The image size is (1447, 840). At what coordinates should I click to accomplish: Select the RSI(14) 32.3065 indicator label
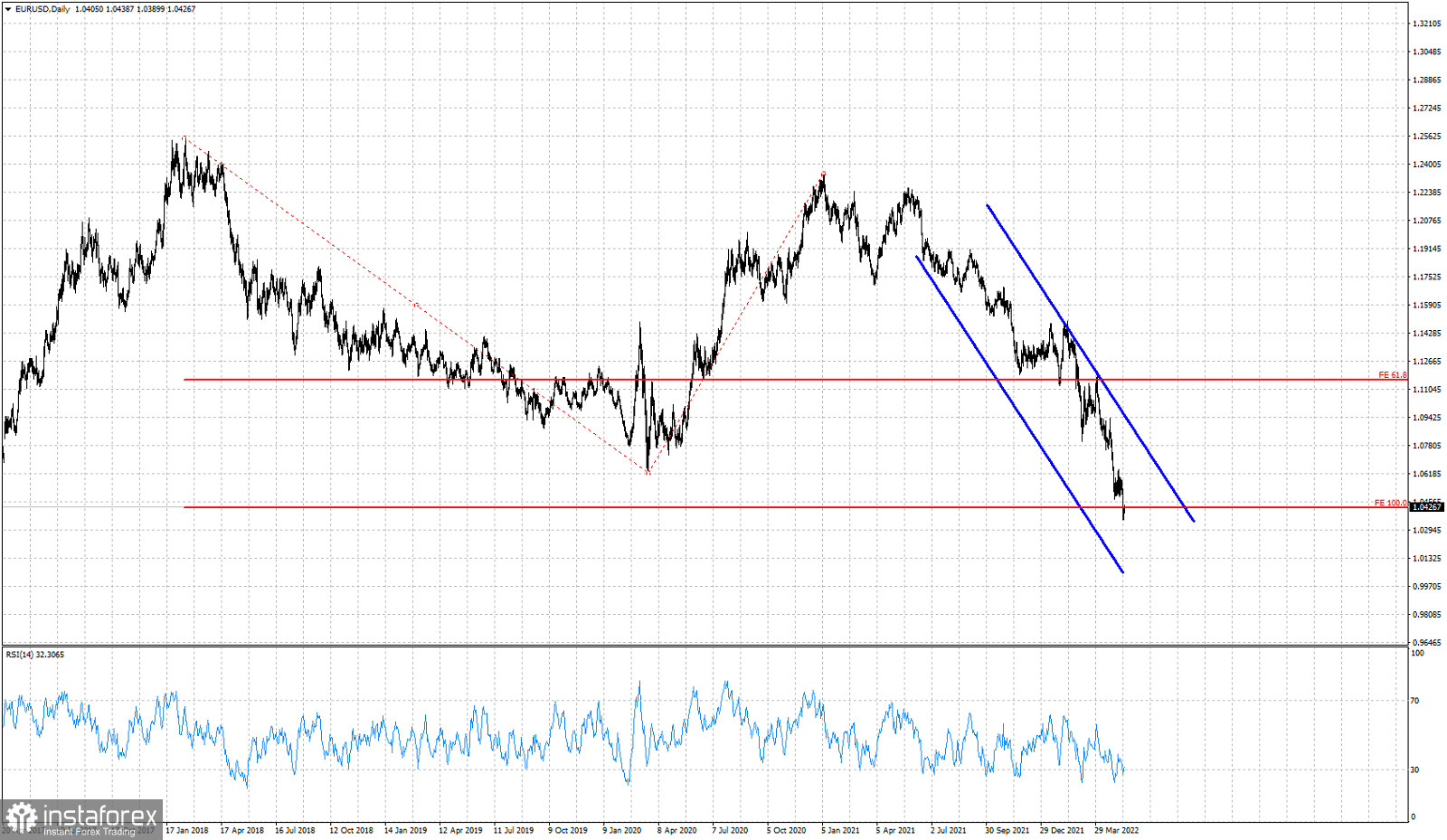pyautogui.click(x=34, y=654)
